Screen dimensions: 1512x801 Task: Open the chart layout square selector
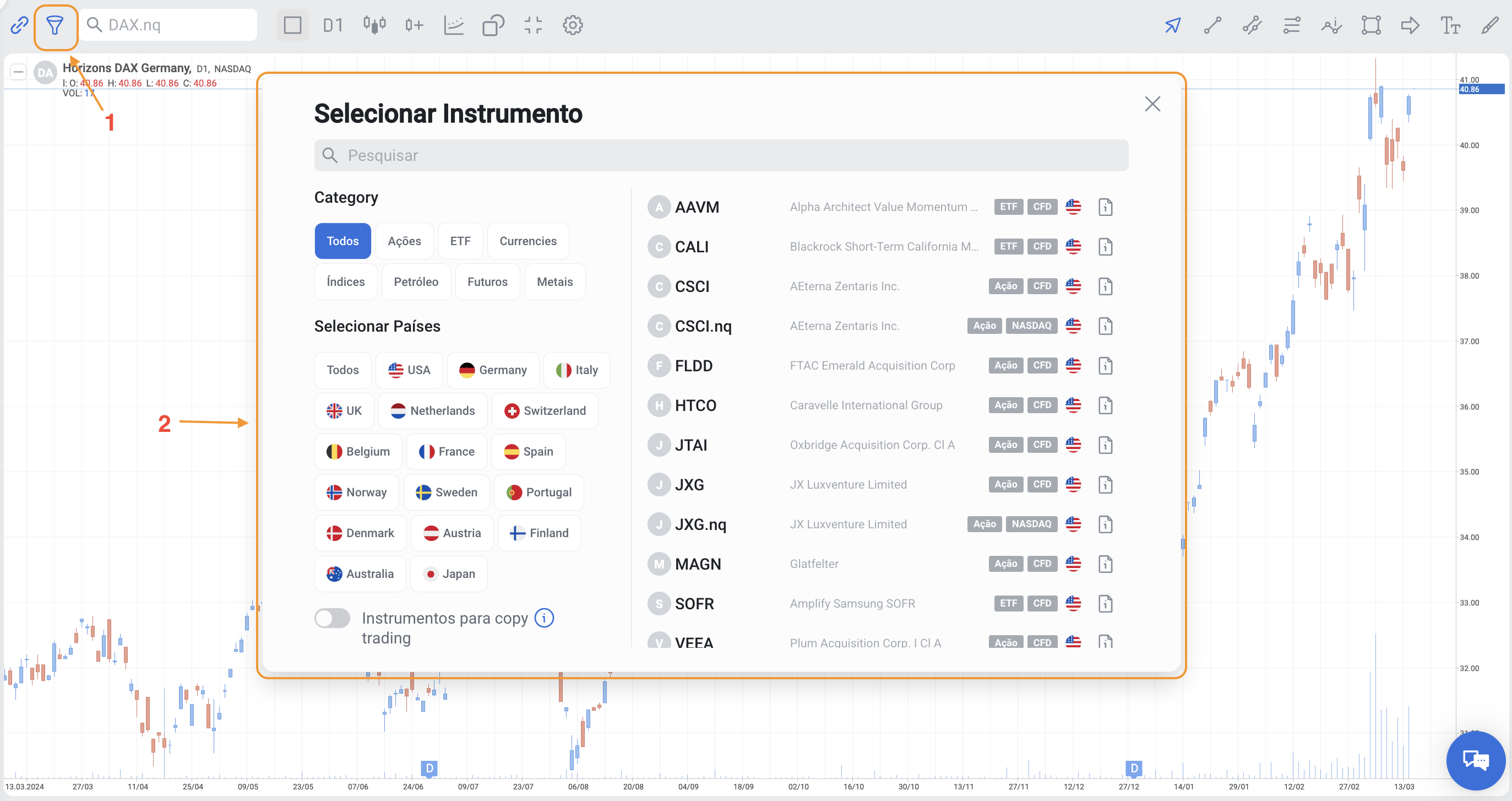(x=292, y=25)
